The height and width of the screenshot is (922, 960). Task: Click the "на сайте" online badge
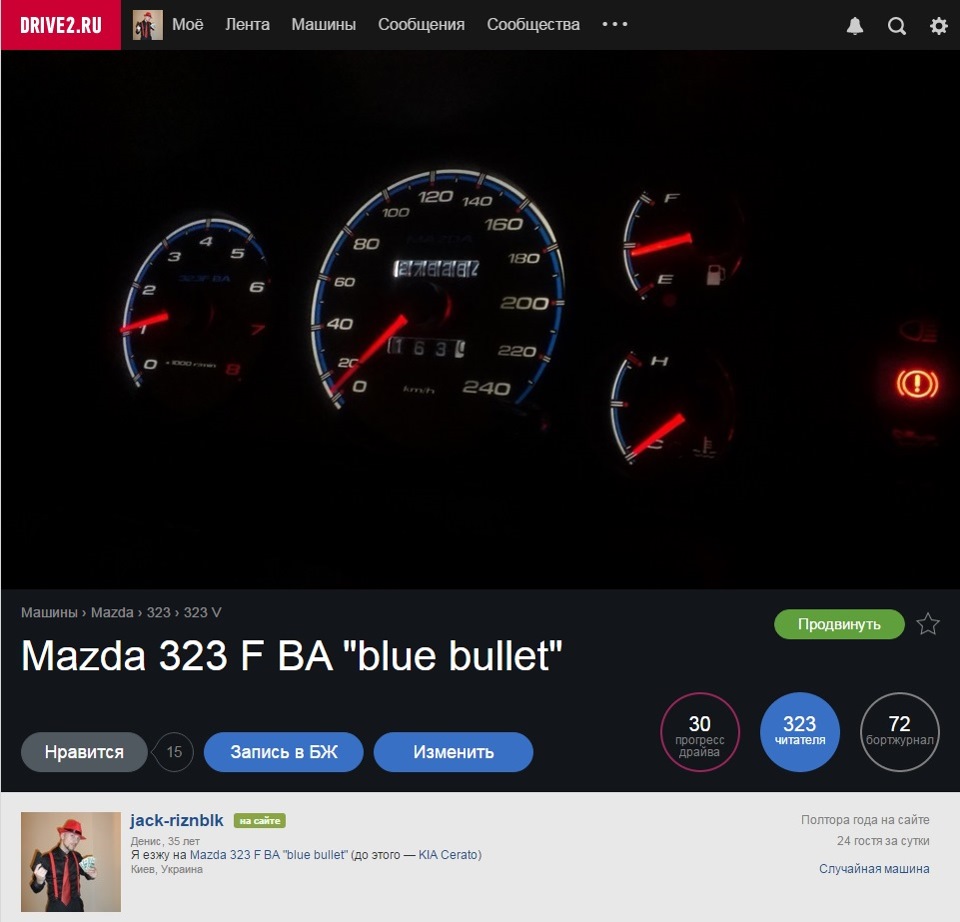tap(260, 820)
